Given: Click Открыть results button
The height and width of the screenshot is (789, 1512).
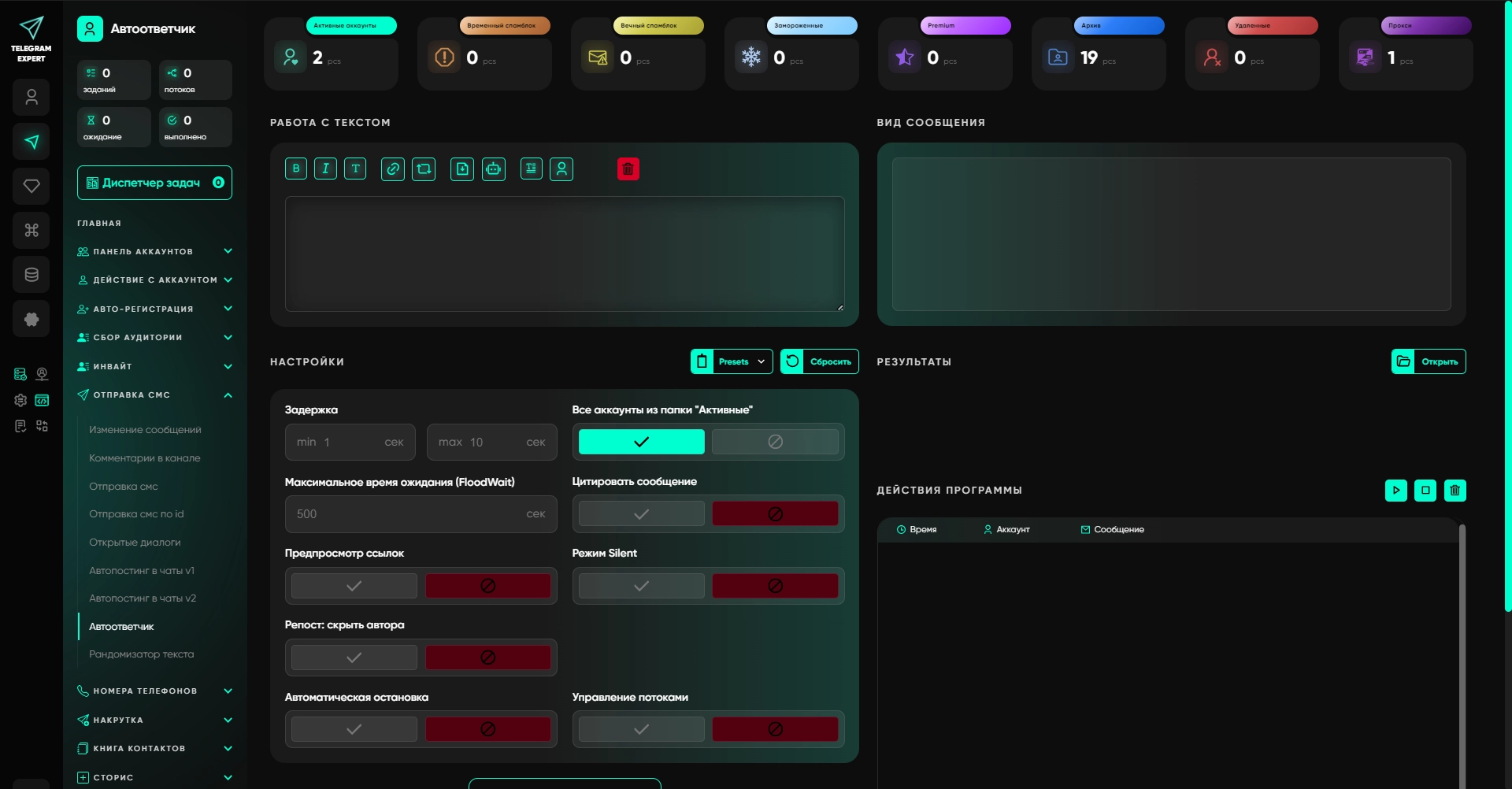Looking at the screenshot, I should pos(1429,361).
